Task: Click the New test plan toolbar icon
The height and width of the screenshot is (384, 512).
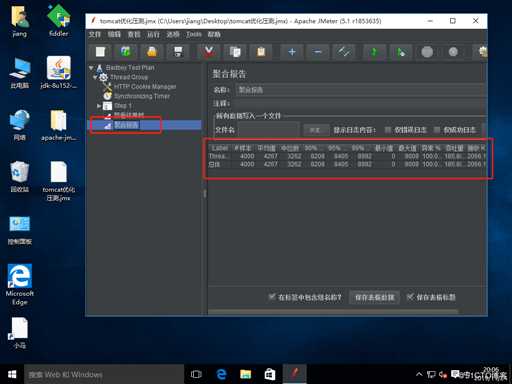Action: tap(100, 52)
